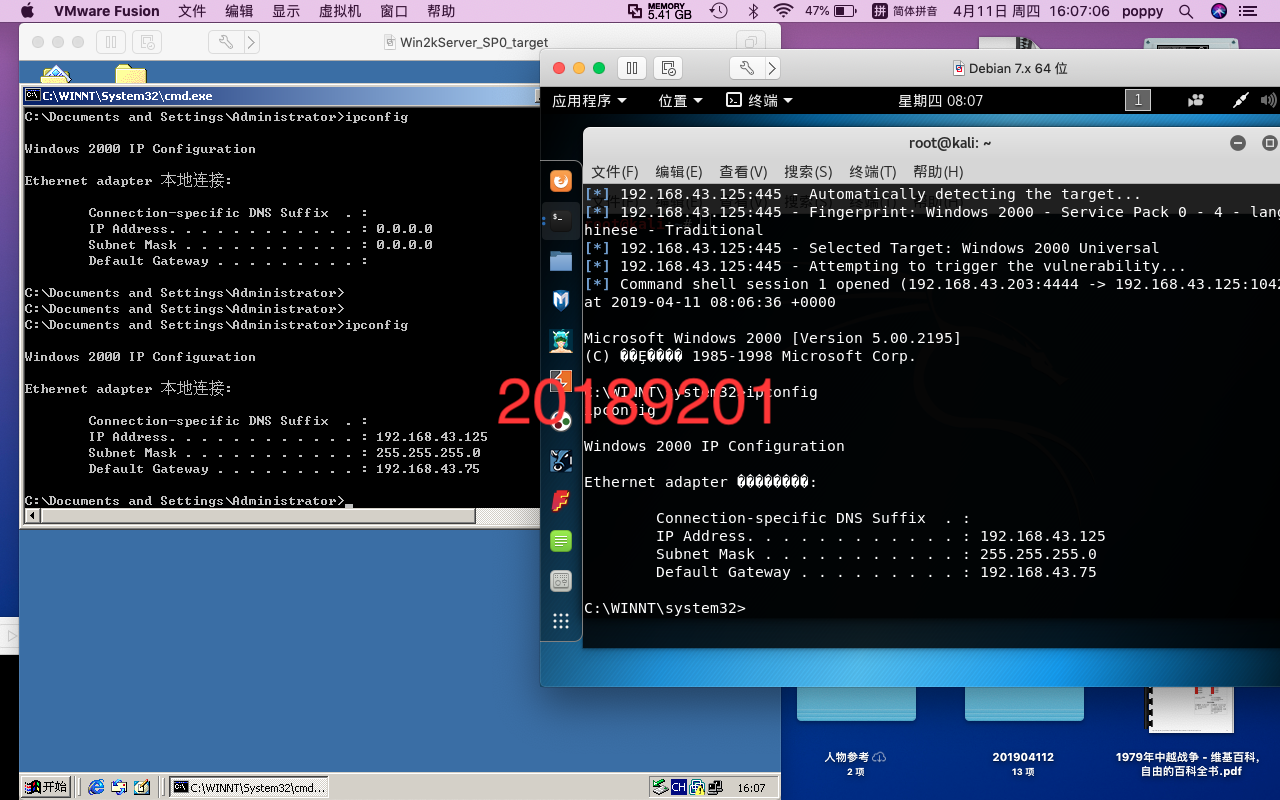Click the Time Machine icon in the menu bar
1280x800 pixels.
pyautogui.click(x=718, y=11)
